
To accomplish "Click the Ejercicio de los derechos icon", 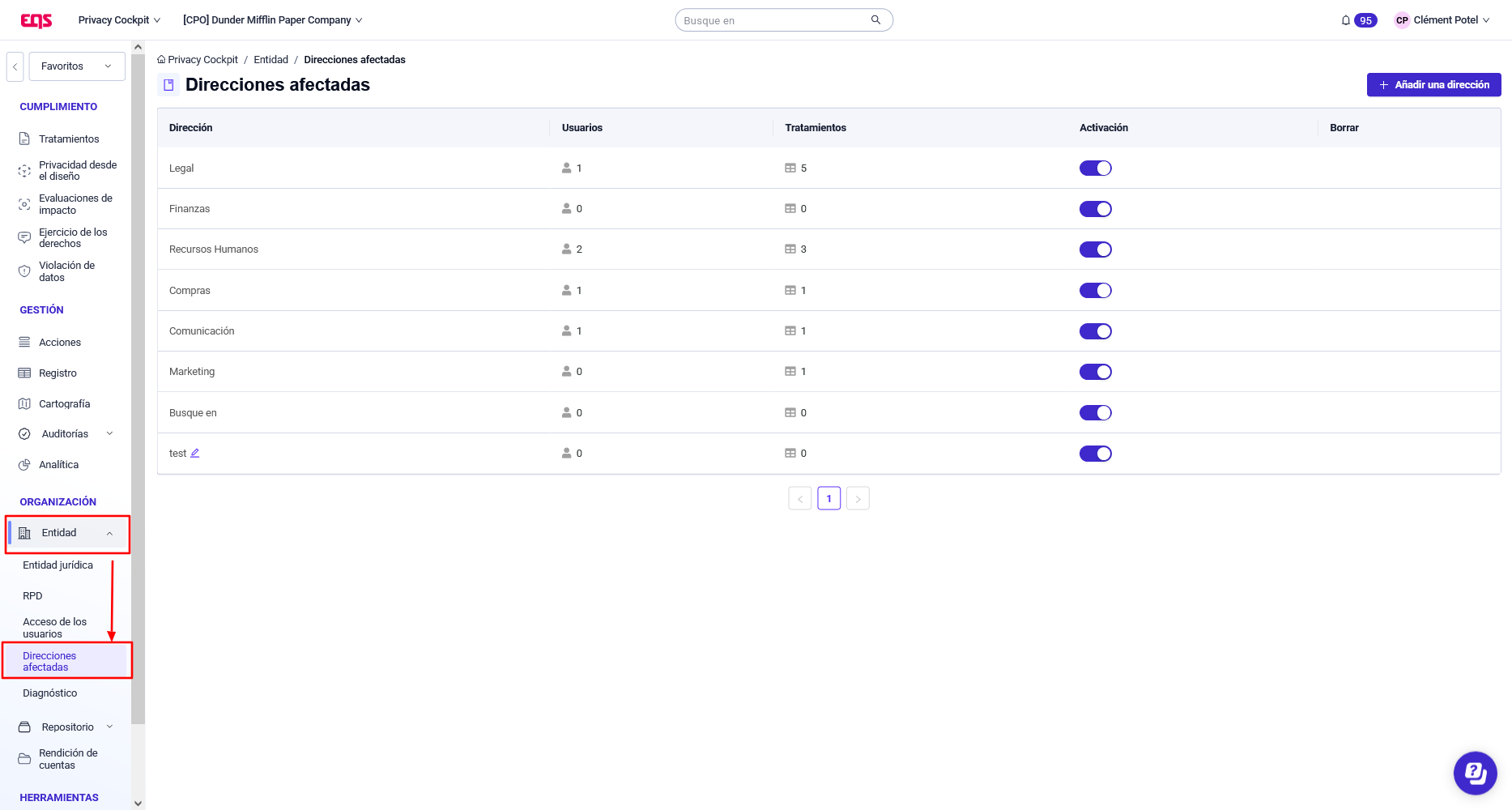I will click(x=24, y=238).
